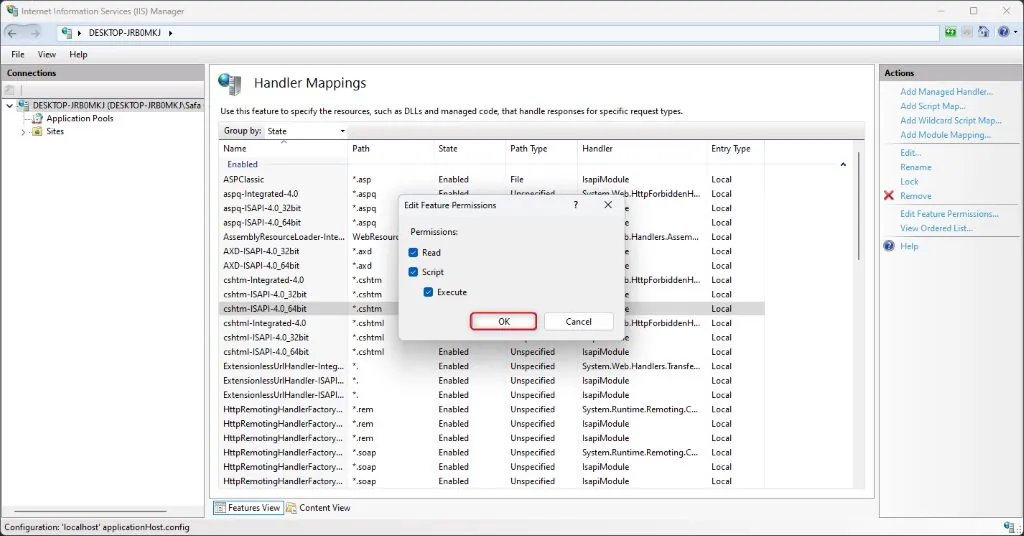
Task: Switch to the Features View tab
Action: click(248, 507)
